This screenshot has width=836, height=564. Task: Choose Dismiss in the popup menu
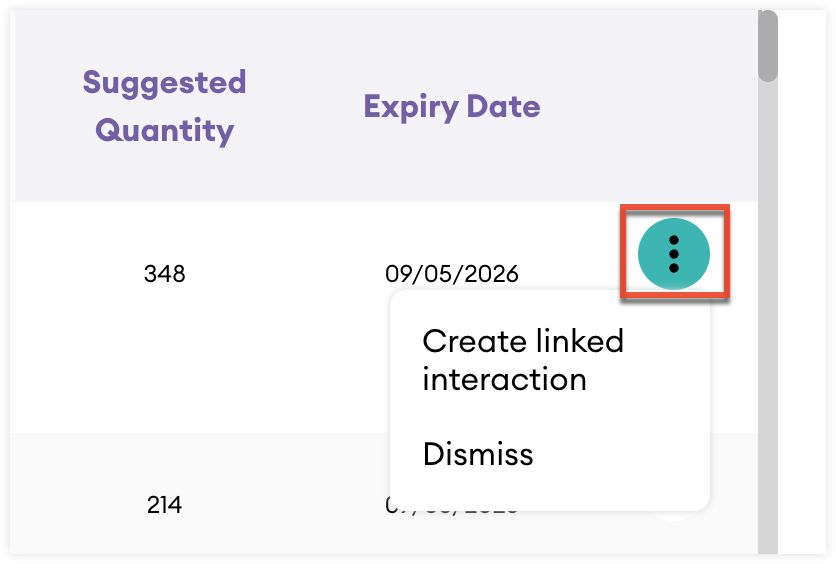tap(478, 454)
